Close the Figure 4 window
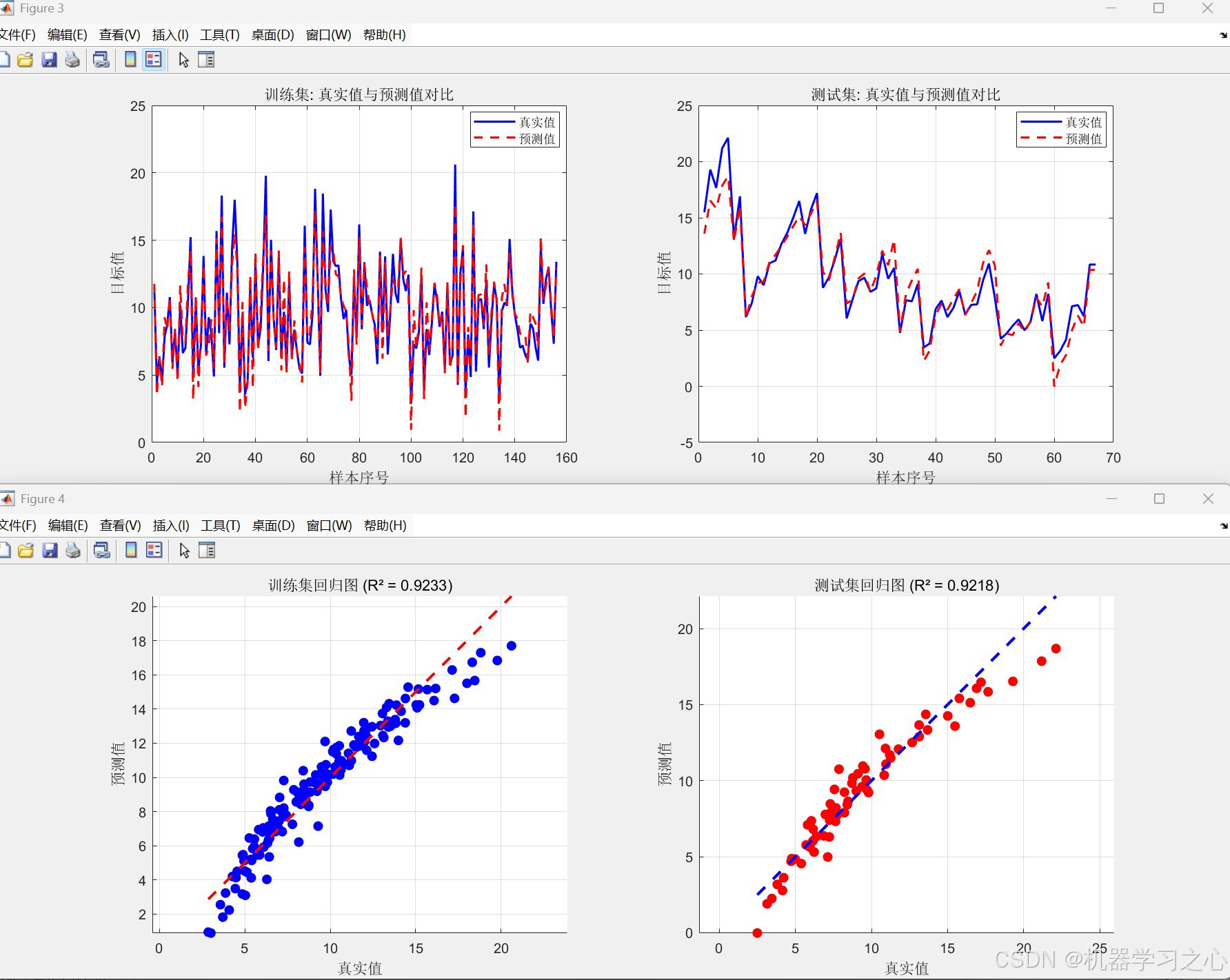Viewport: 1230px width, 980px height. point(1208,498)
